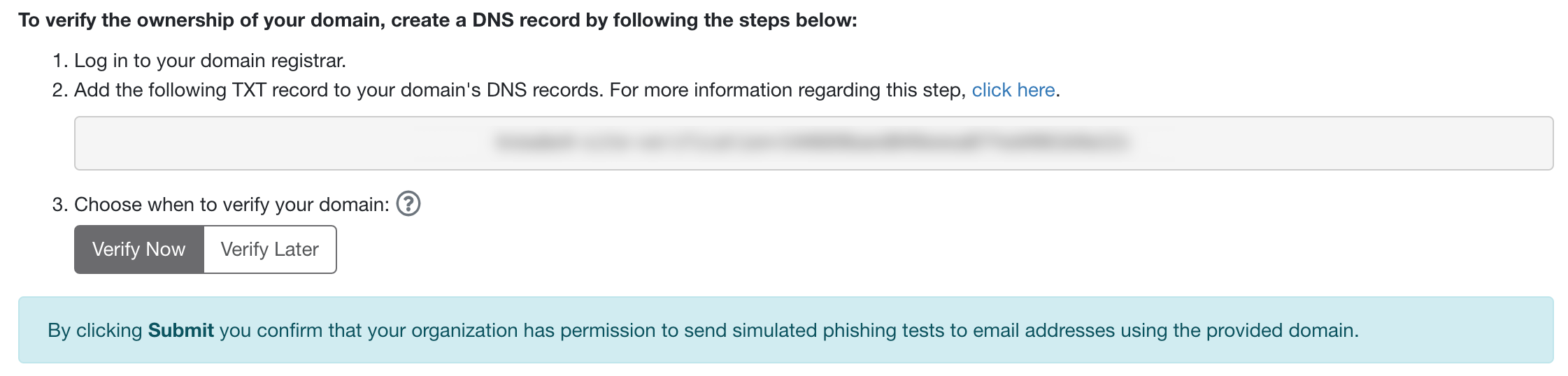Focus the gray TXT record value box
This screenshot has width=1568, height=376.
[814, 143]
